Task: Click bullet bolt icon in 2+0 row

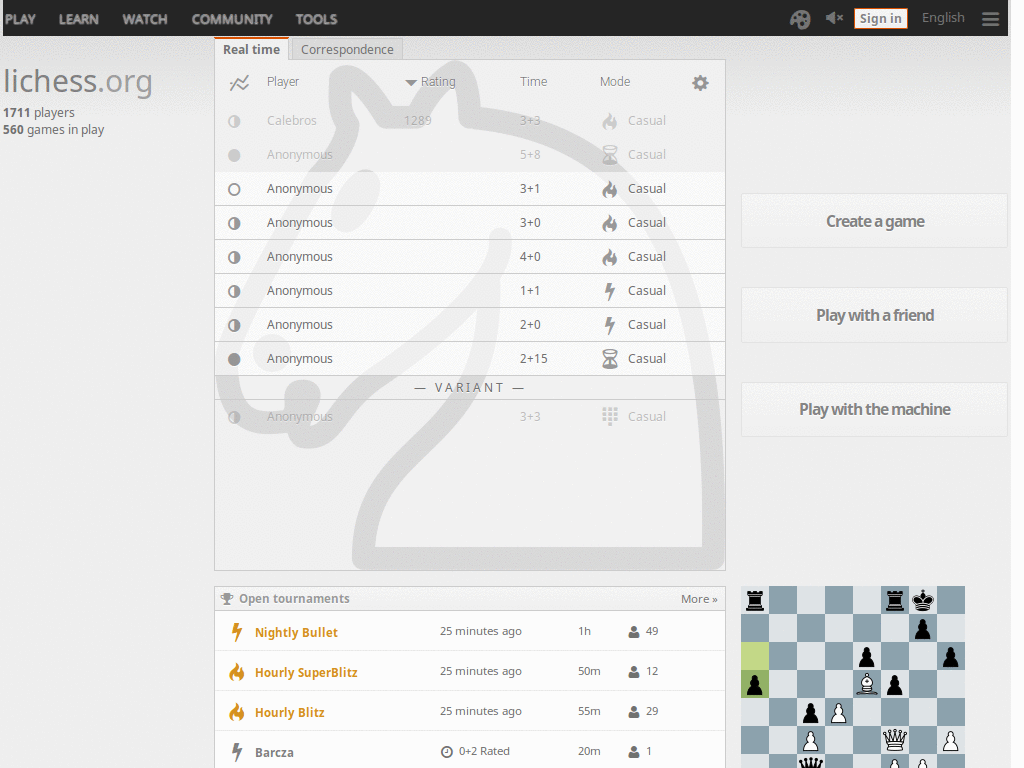Action: [609, 325]
